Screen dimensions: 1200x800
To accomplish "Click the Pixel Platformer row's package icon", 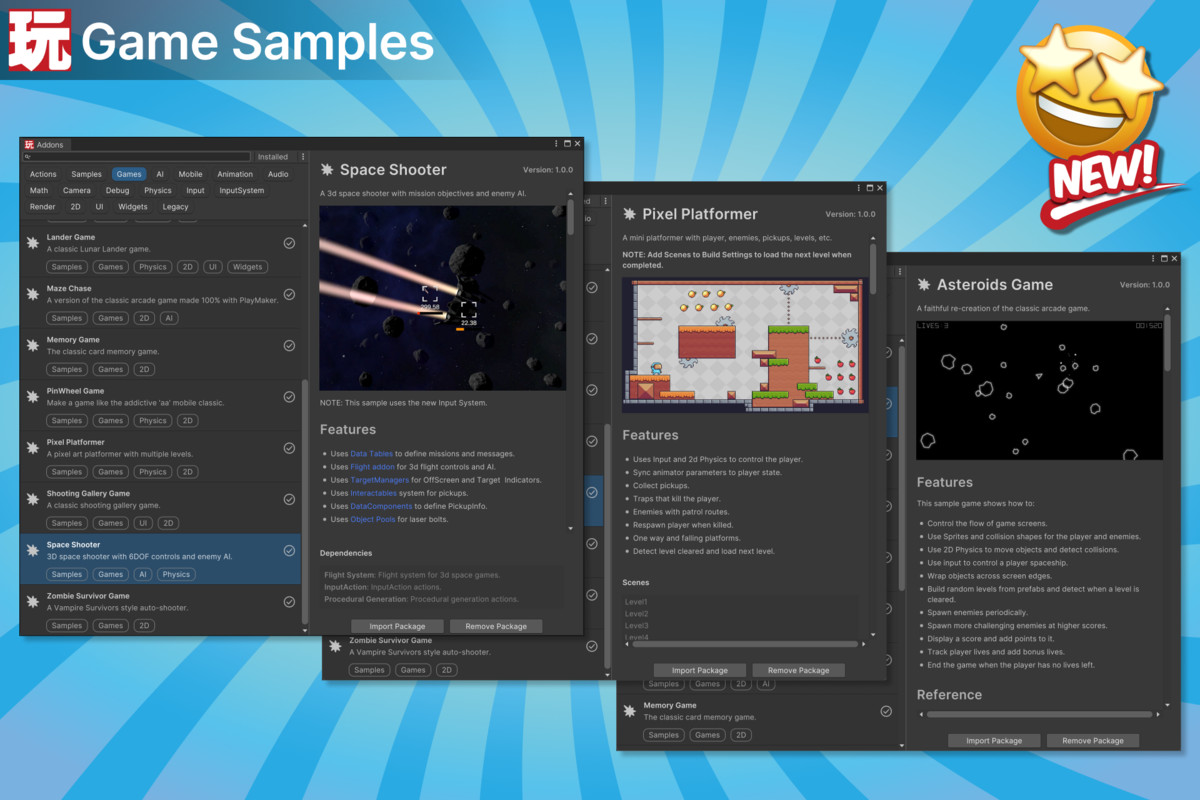I will pos(33,447).
